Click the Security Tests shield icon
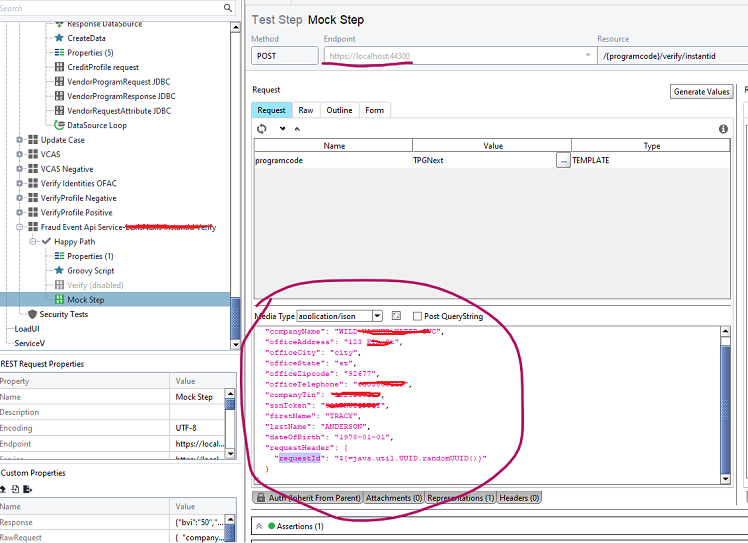Image resolution: width=748 pixels, height=543 pixels. (x=32, y=314)
